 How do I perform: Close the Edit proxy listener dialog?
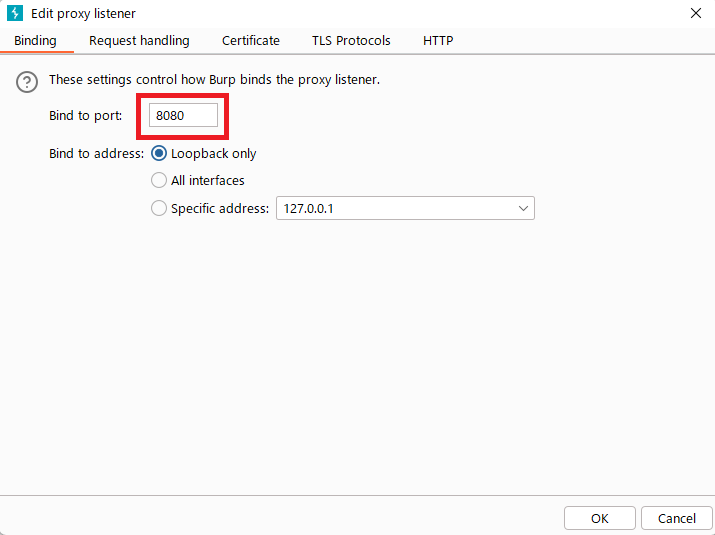coord(696,14)
